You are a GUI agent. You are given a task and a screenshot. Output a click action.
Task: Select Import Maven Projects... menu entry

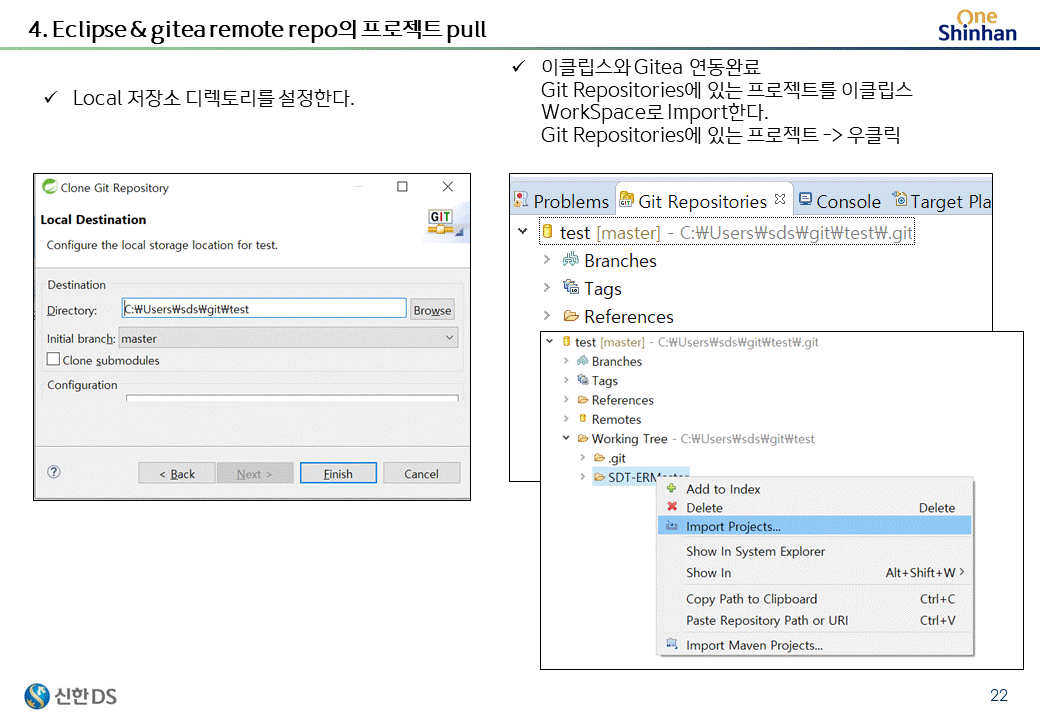(x=814, y=645)
